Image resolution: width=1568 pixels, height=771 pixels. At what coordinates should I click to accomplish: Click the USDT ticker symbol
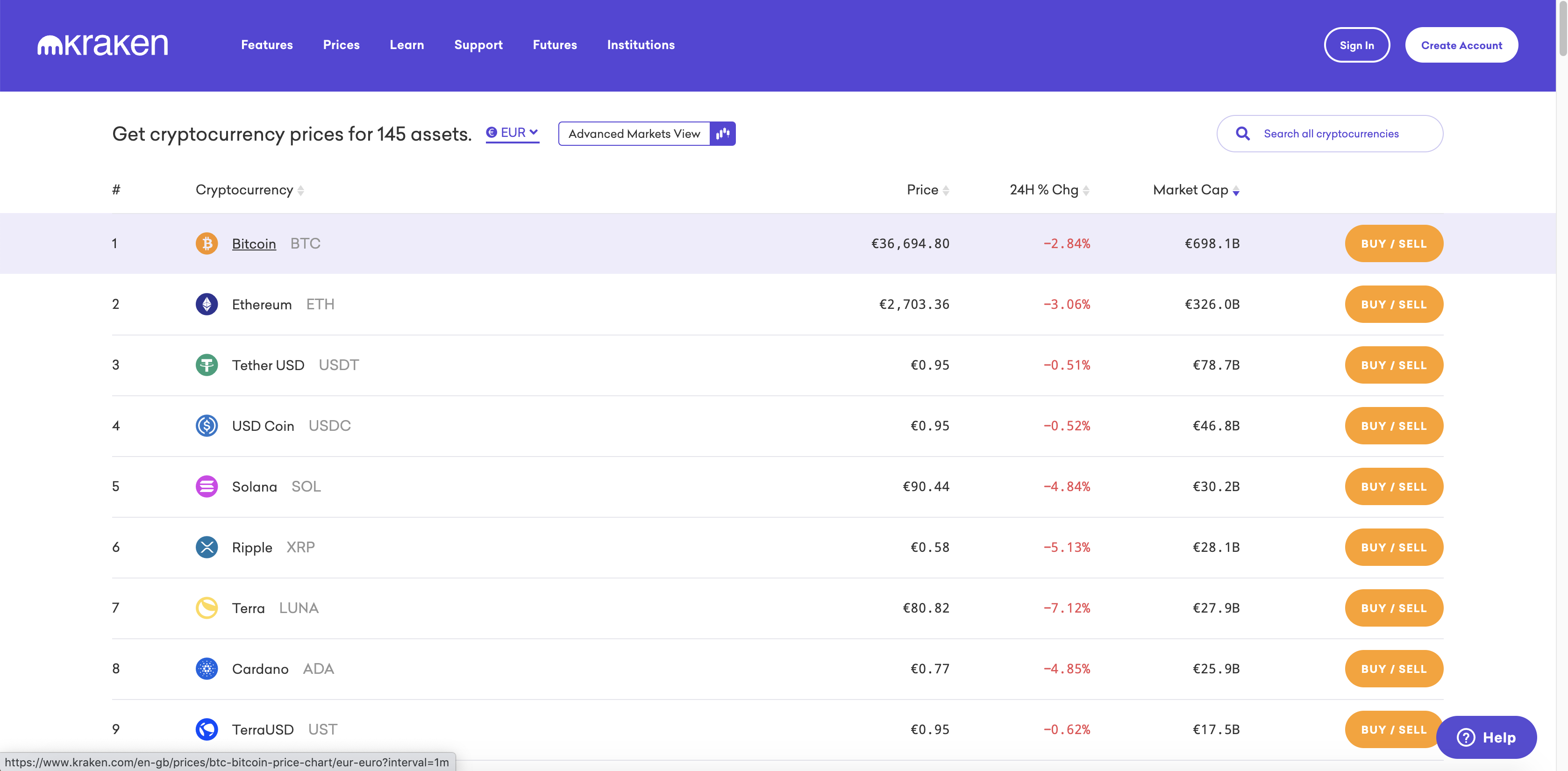(339, 365)
